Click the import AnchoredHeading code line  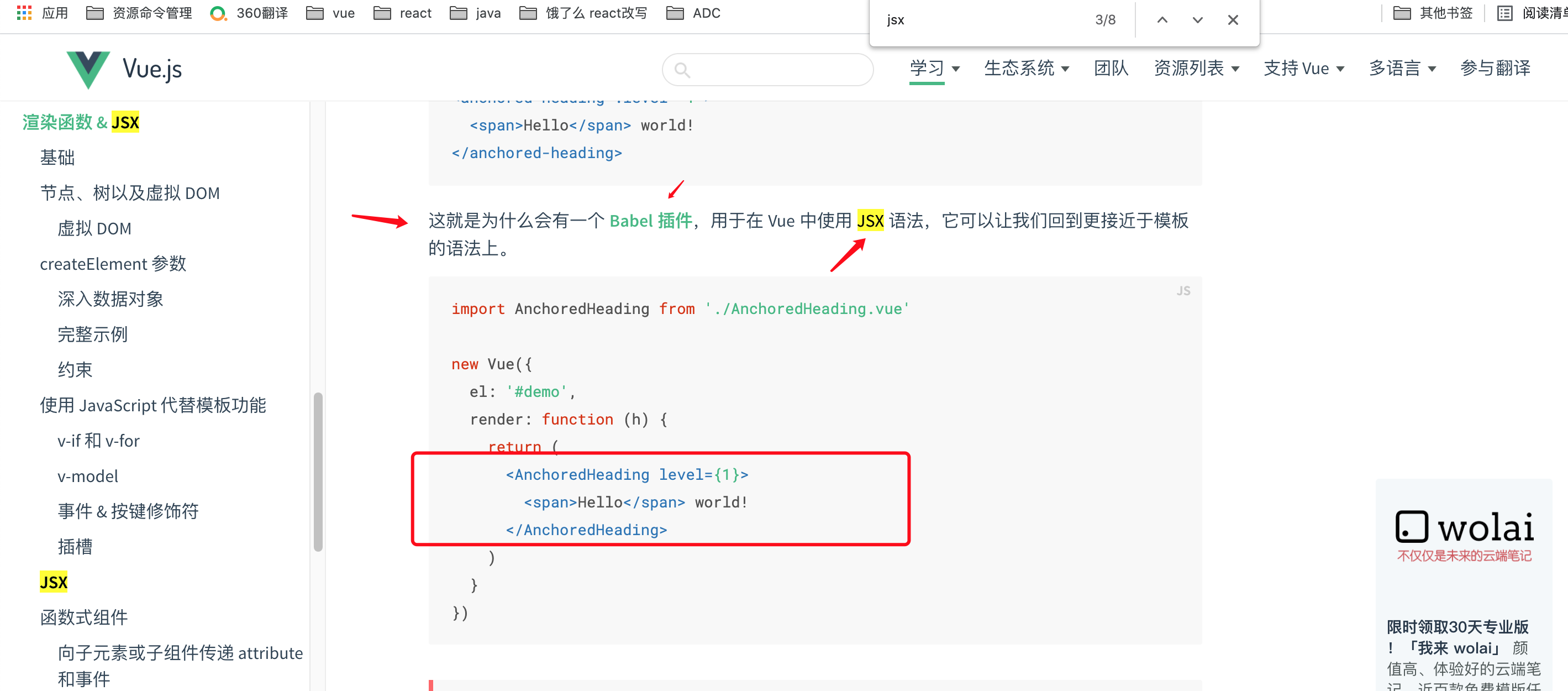680,308
